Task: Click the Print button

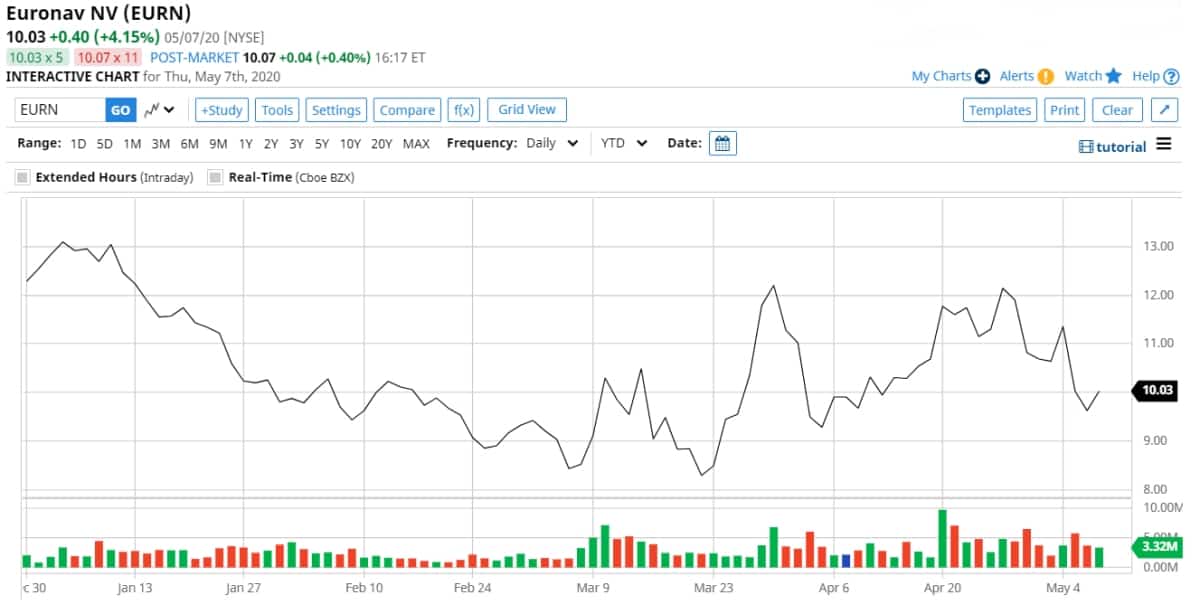Action: coord(1065,110)
